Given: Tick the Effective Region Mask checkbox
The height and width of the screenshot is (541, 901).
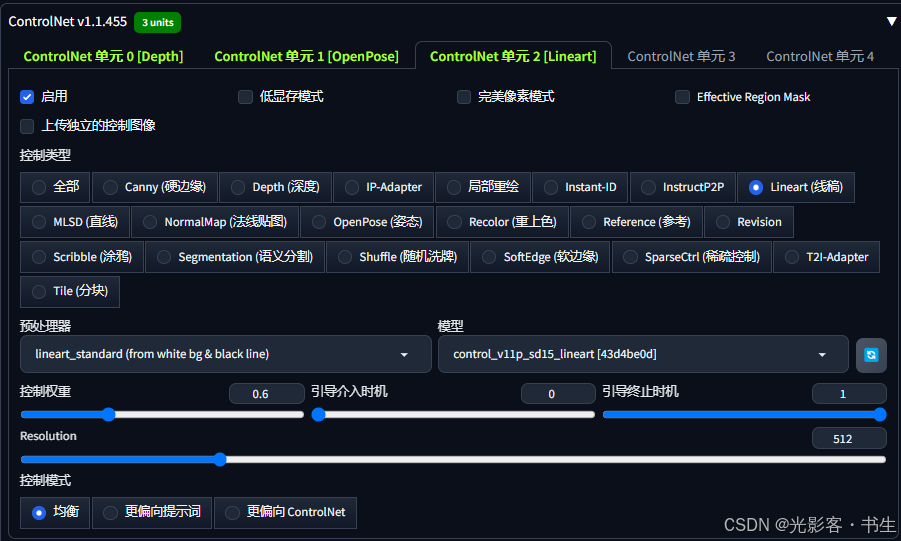Looking at the screenshot, I should point(682,97).
